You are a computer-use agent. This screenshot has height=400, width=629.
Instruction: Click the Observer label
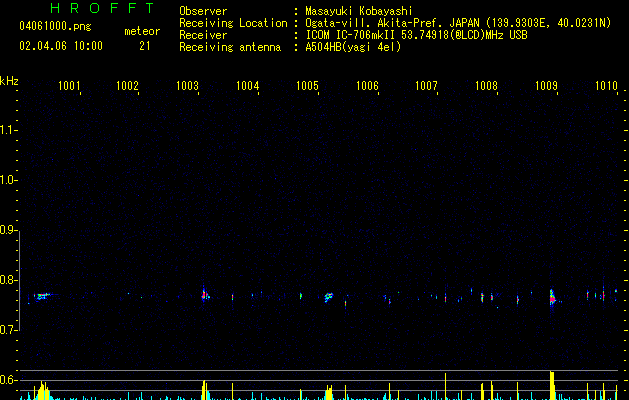203,11
